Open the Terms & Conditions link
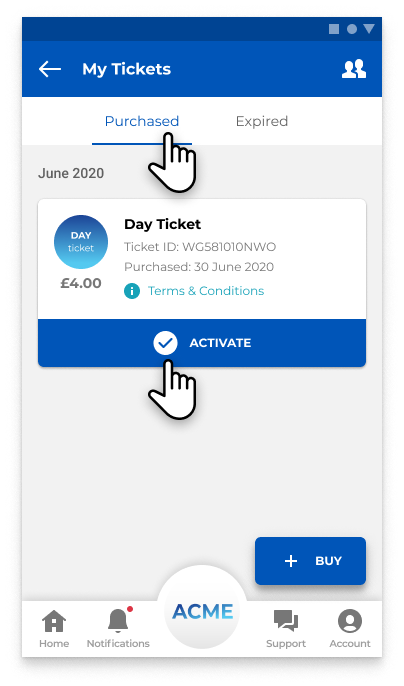 point(206,291)
